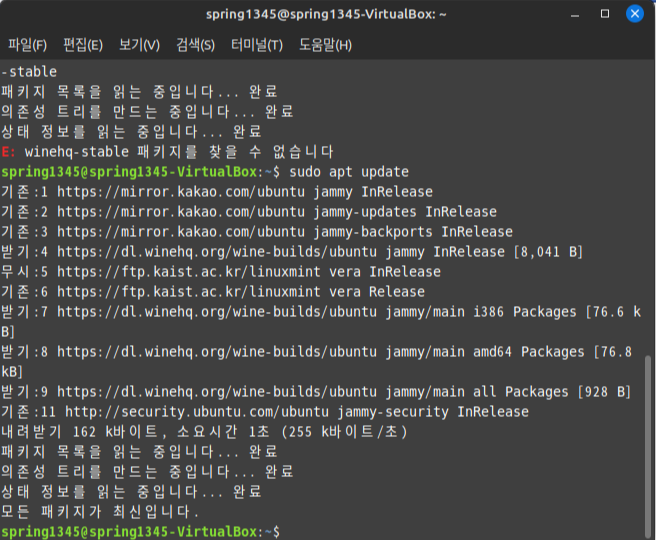656x540 pixels.
Task: Open the 도움말(H) menu
Action: [325, 45]
